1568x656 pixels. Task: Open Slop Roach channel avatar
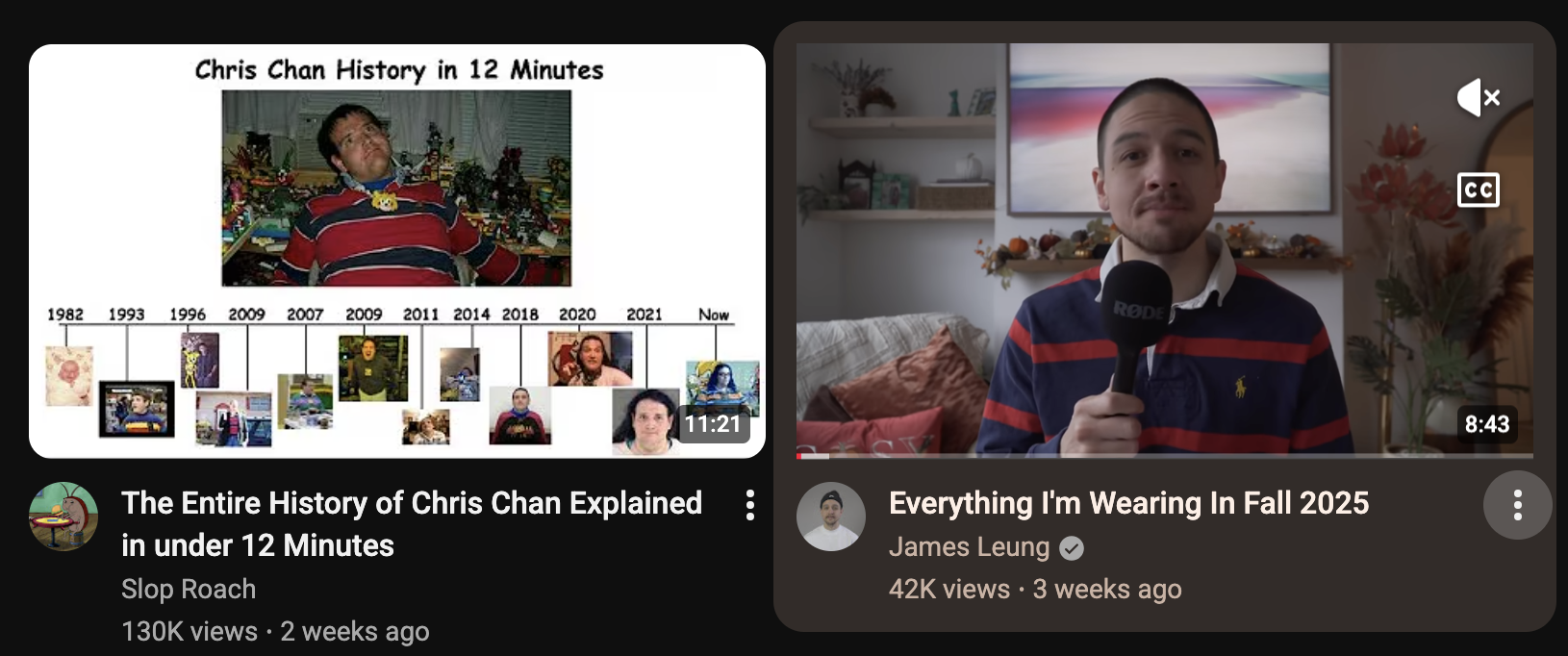63,517
